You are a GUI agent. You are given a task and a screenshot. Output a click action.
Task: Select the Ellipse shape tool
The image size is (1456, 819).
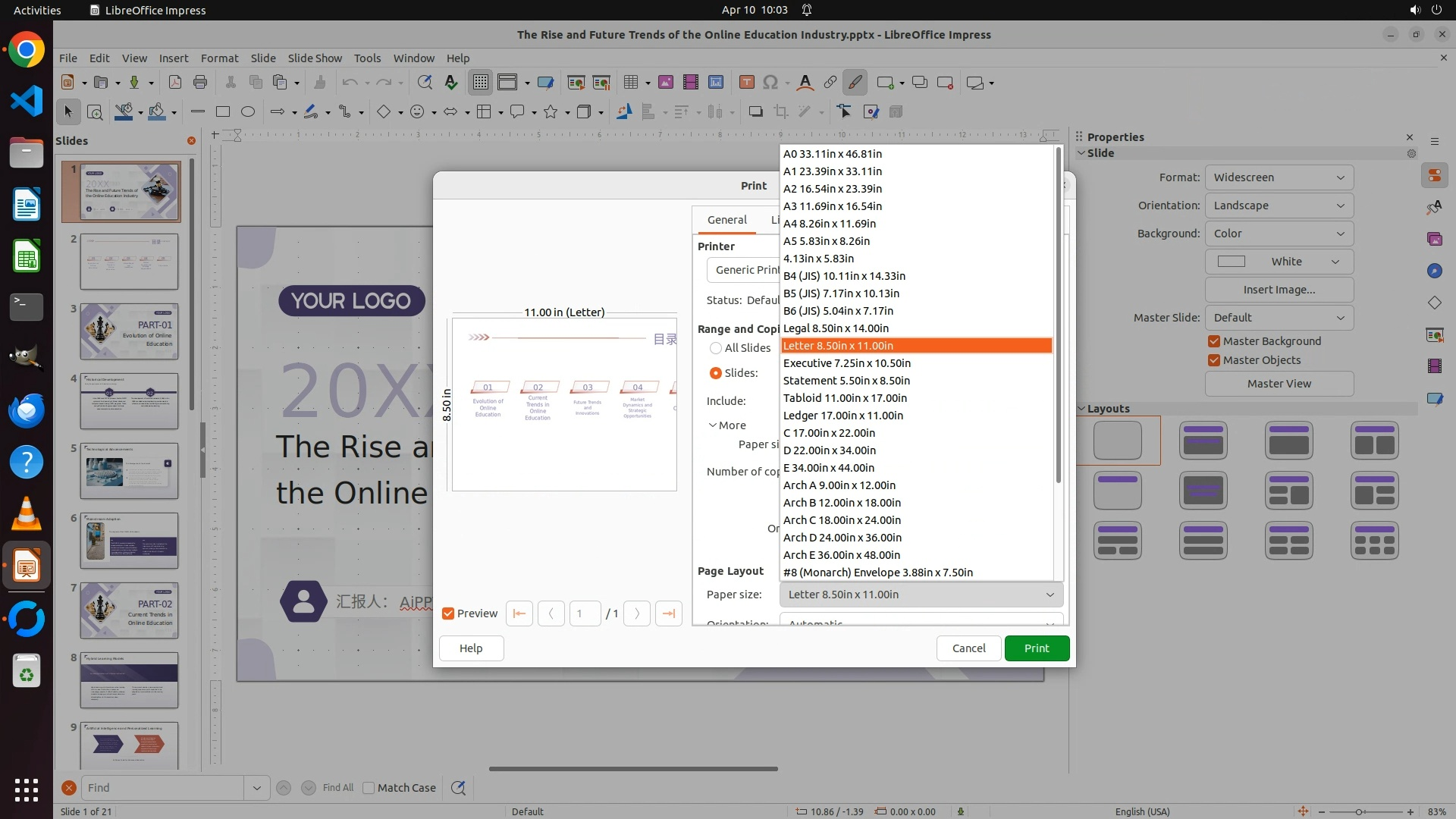248,112
